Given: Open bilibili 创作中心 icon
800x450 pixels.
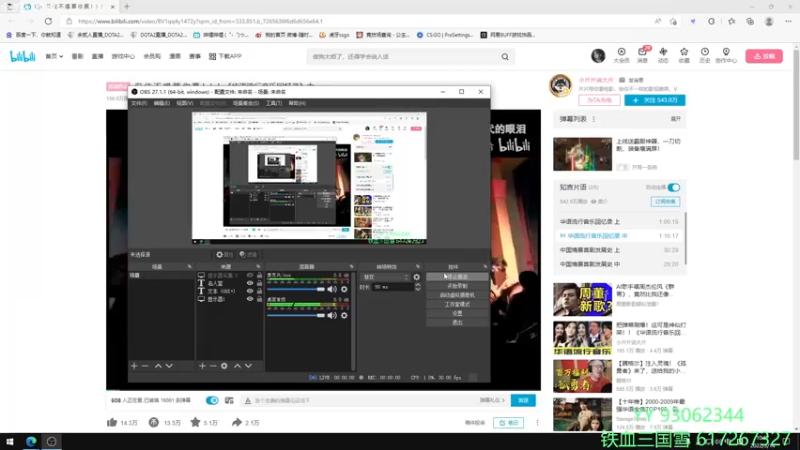Looking at the screenshot, I should tap(726, 55).
